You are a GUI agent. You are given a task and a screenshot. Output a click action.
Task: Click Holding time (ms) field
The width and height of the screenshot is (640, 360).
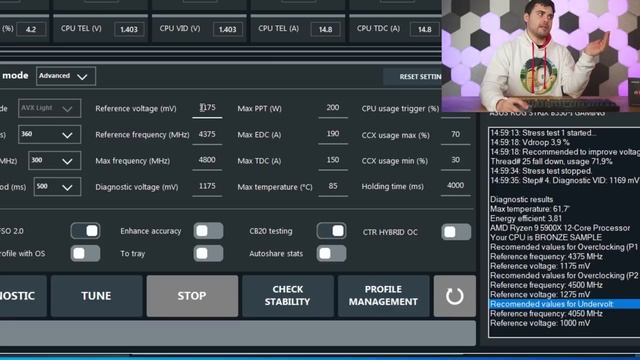point(456,187)
